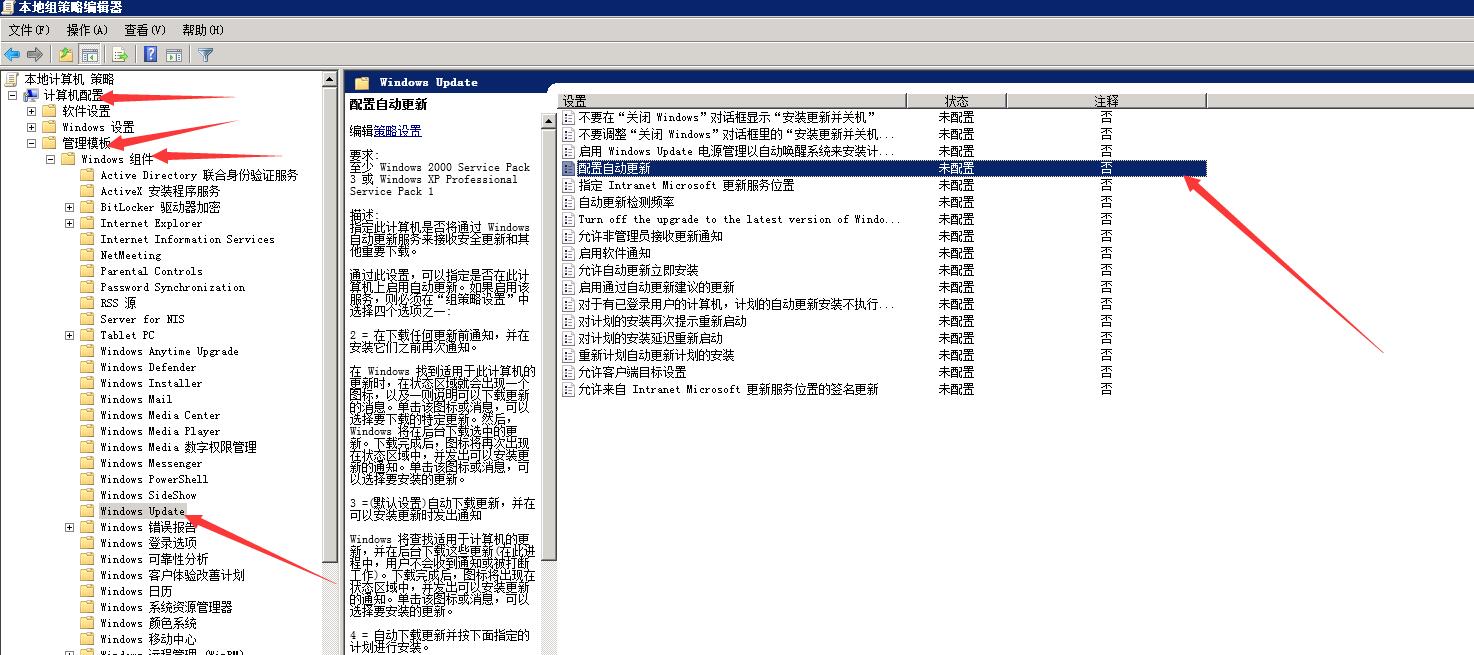This screenshot has width=1474, height=655.
Task: Expand the Windows 错误报告 tree node
Action: [x=69, y=527]
